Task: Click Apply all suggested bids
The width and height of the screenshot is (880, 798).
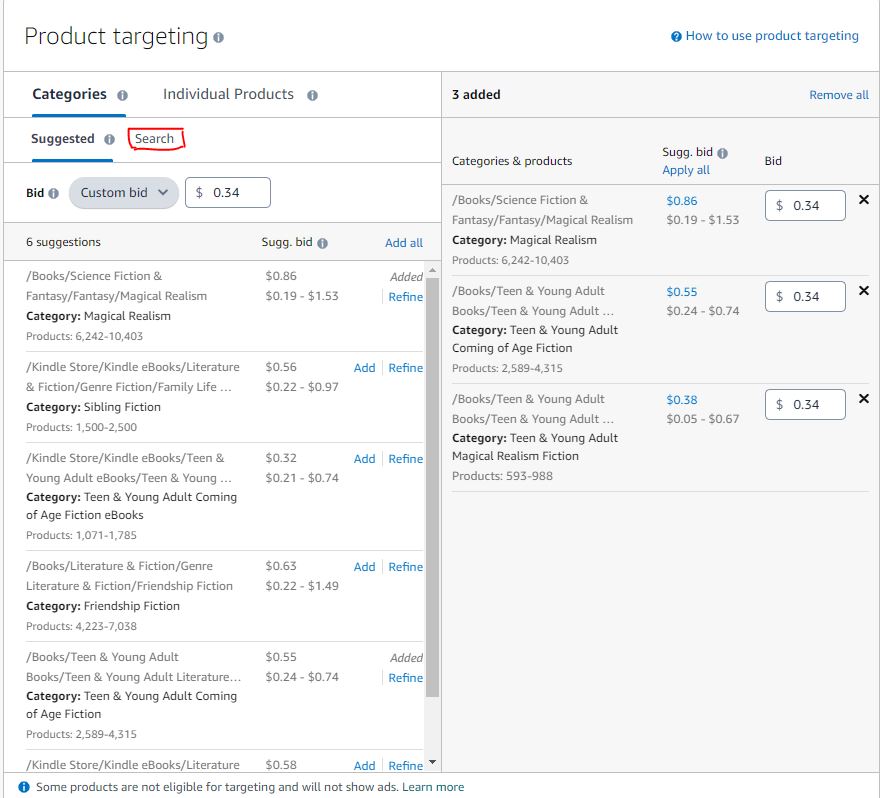Action: pyautogui.click(x=686, y=170)
